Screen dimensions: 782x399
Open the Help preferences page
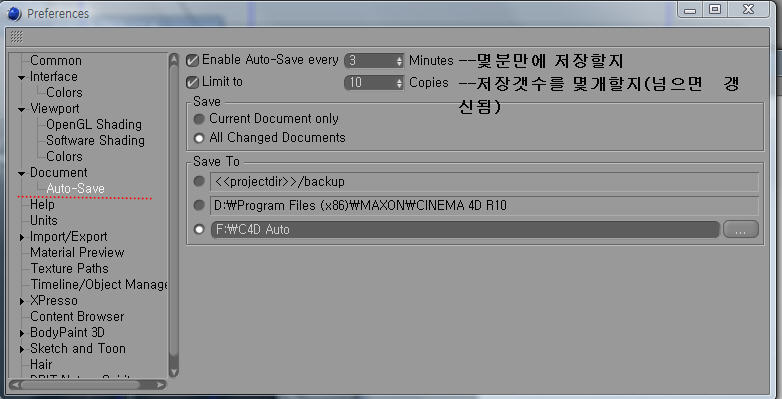point(42,204)
